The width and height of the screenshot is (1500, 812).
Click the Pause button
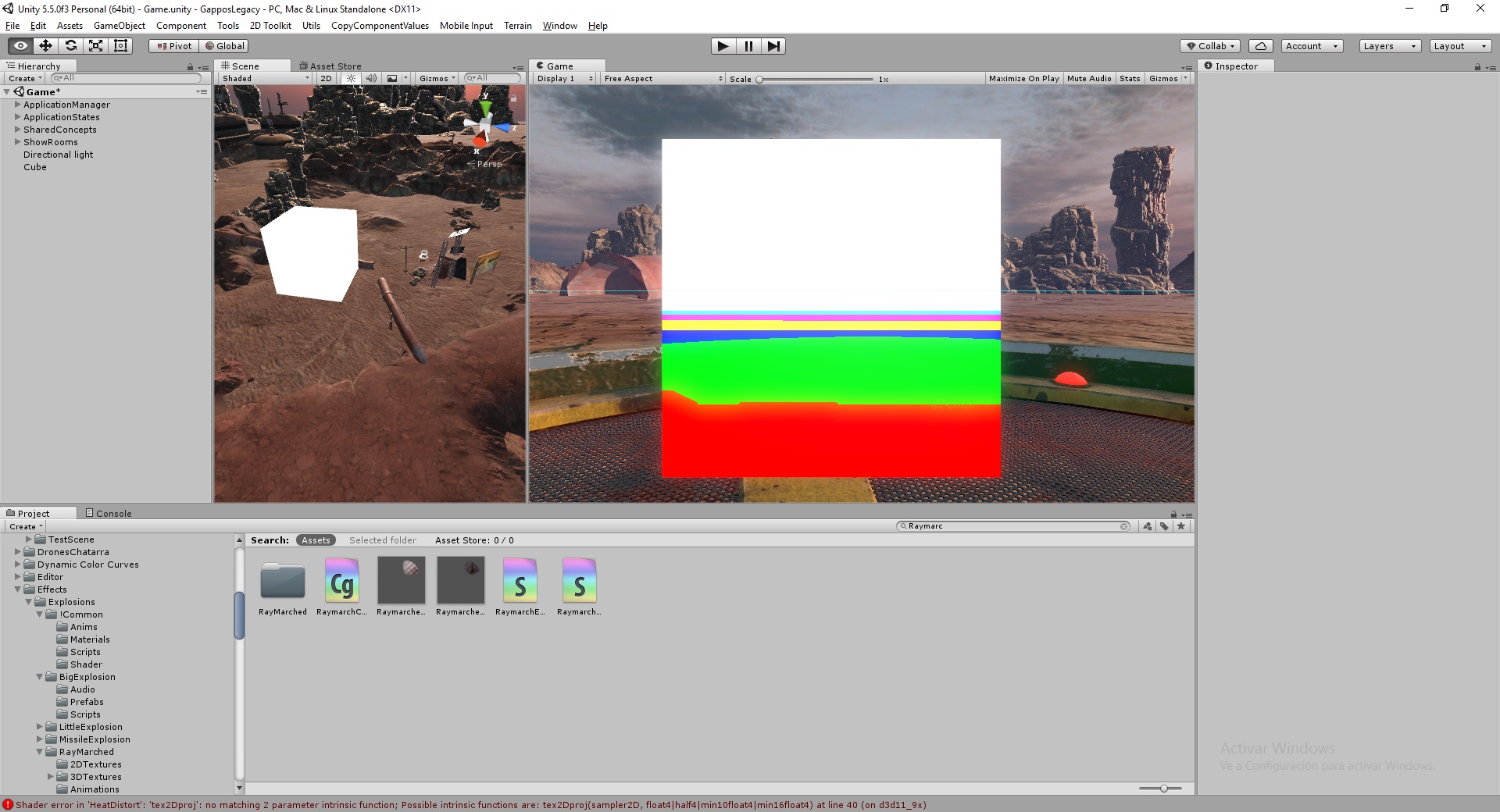pyautogui.click(x=748, y=46)
